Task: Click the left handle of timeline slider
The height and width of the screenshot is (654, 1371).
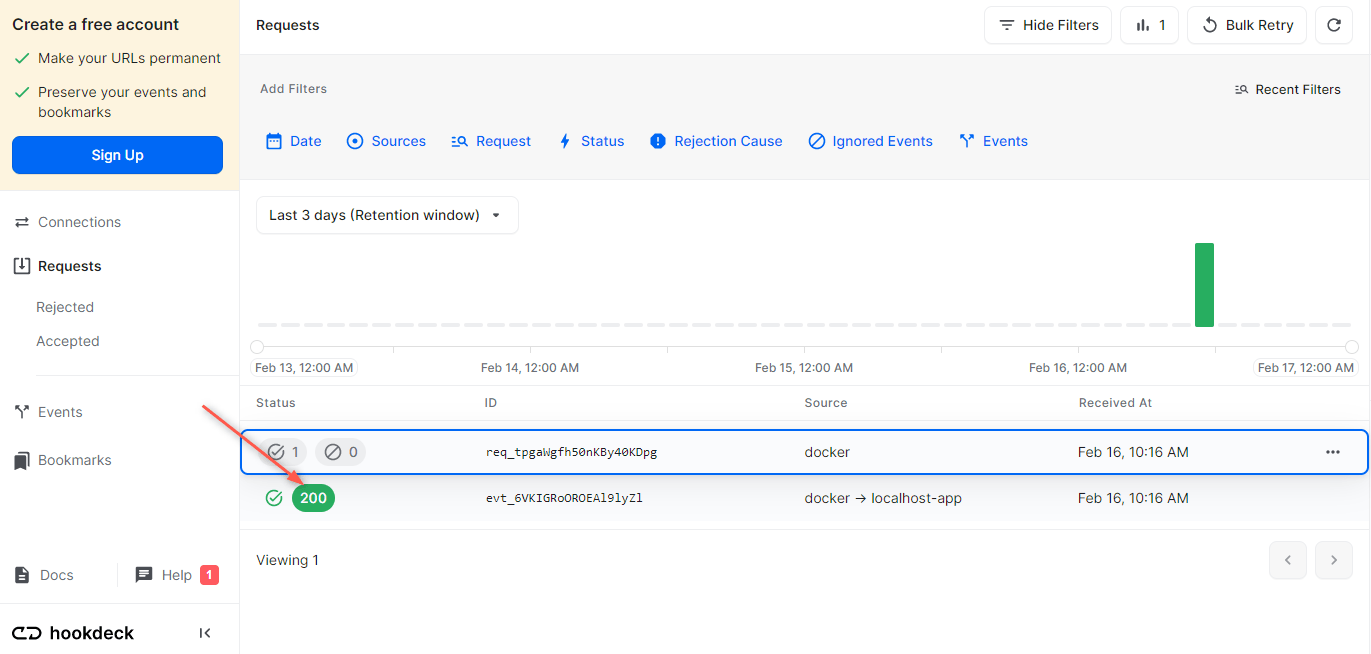Action: pyautogui.click(x=257, y=347)
